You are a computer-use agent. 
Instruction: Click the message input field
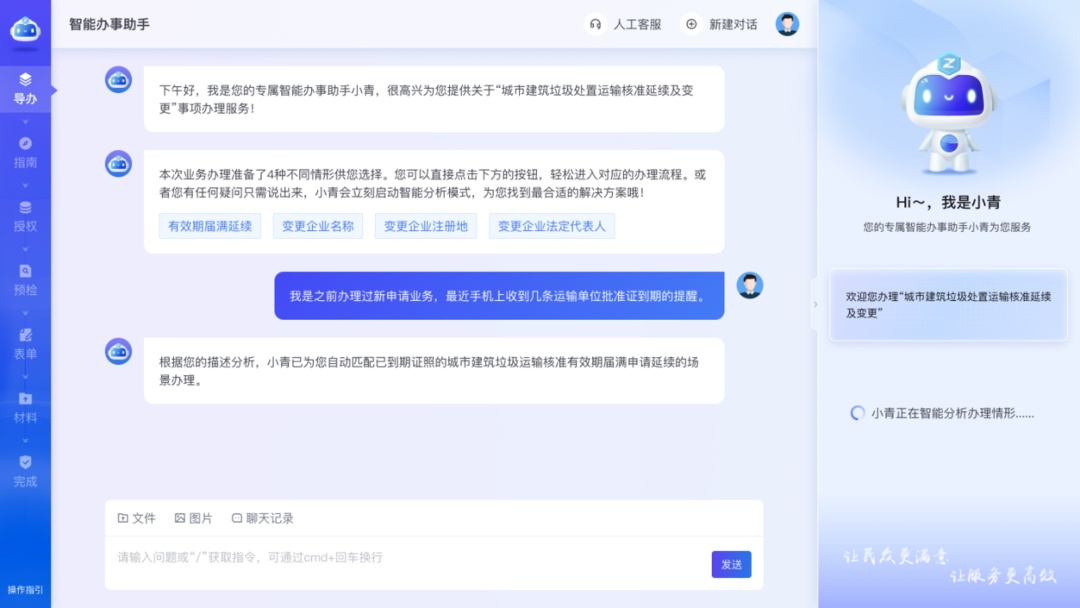tap(400, 558)
